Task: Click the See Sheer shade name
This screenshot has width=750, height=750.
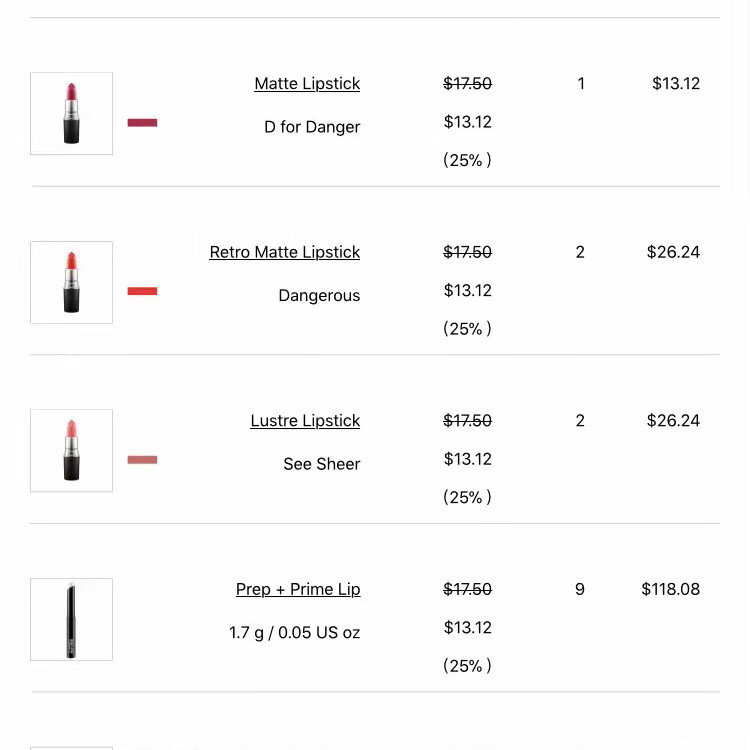Action: pos(321,464)
